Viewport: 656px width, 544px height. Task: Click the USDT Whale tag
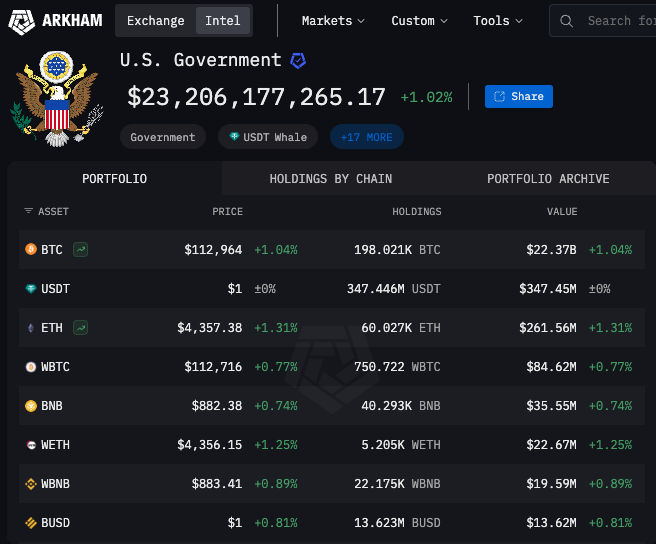pos(268,137)
